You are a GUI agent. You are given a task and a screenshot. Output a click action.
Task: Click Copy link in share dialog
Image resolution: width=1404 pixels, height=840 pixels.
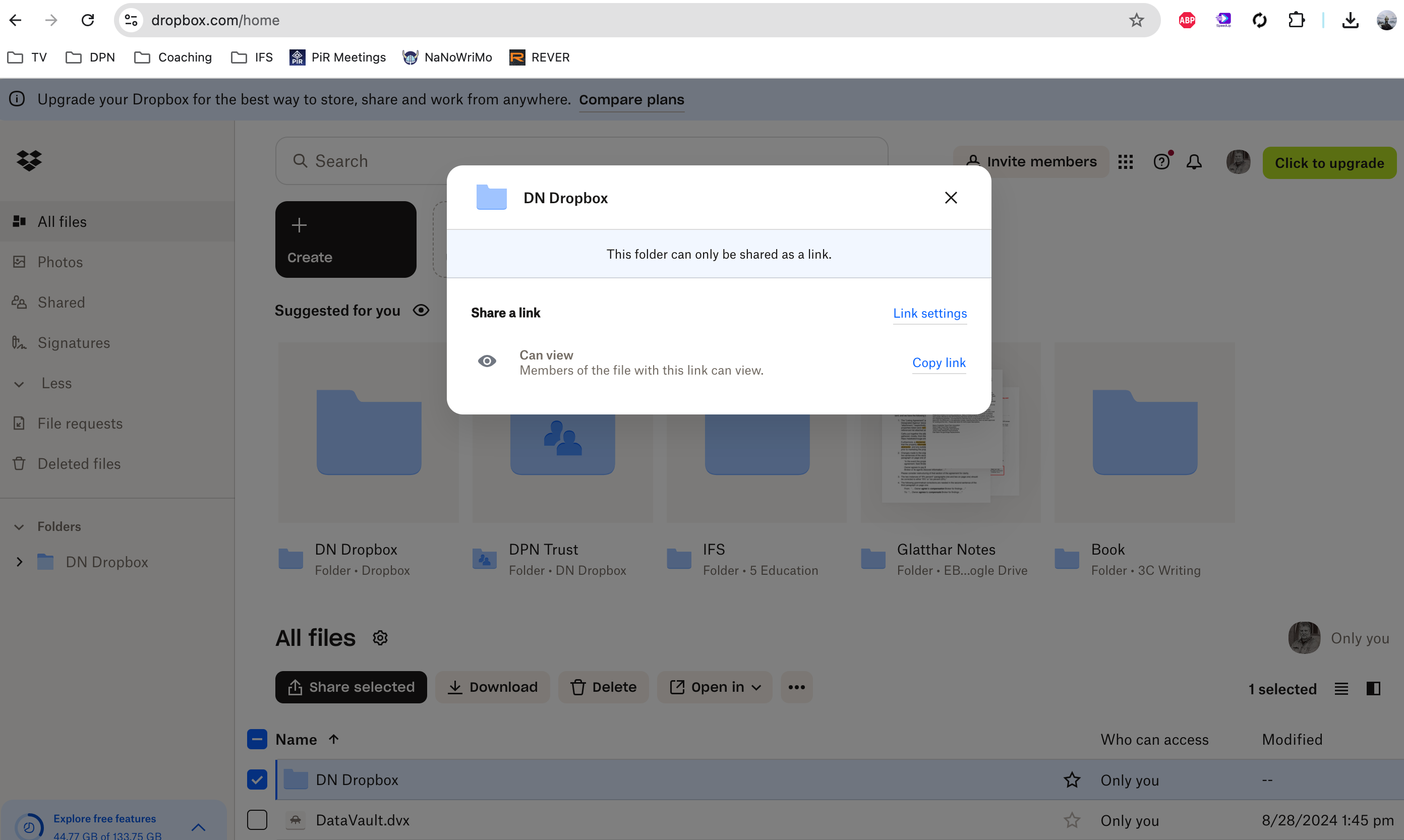point(939,363)
